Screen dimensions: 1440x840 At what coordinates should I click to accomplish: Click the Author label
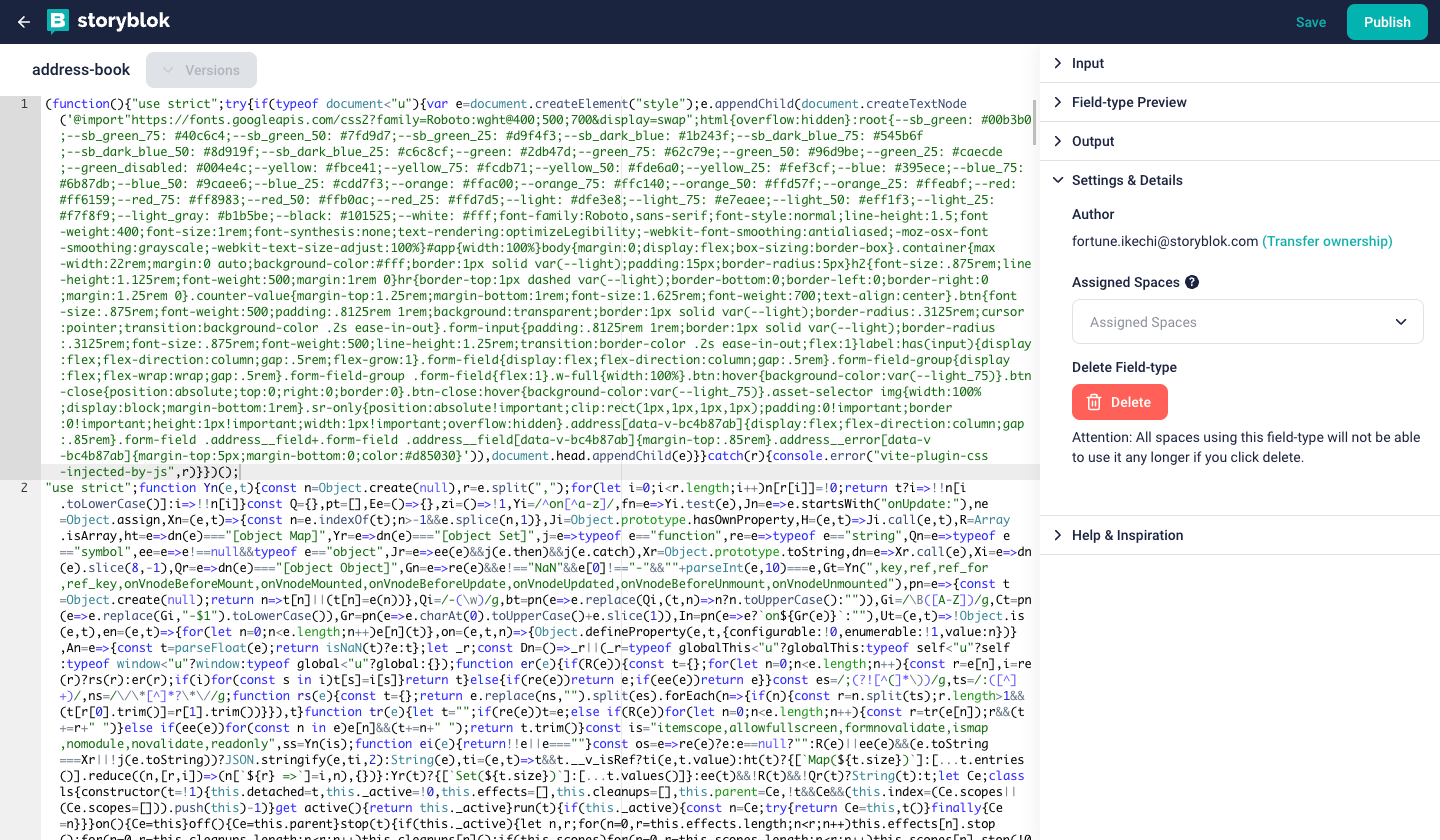coord(1093,214)
